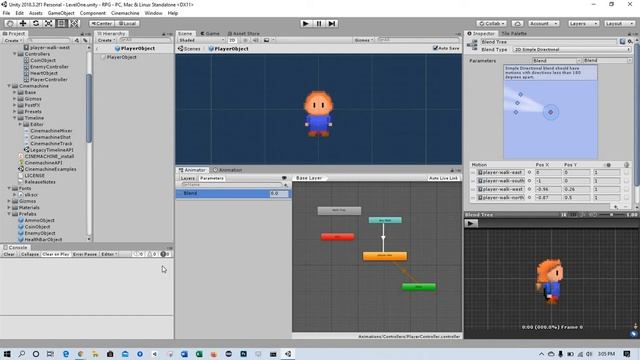Switch to the Asset Store tab
The height and width of the screenshot is (360, 640).
click(x=244, y=33)
